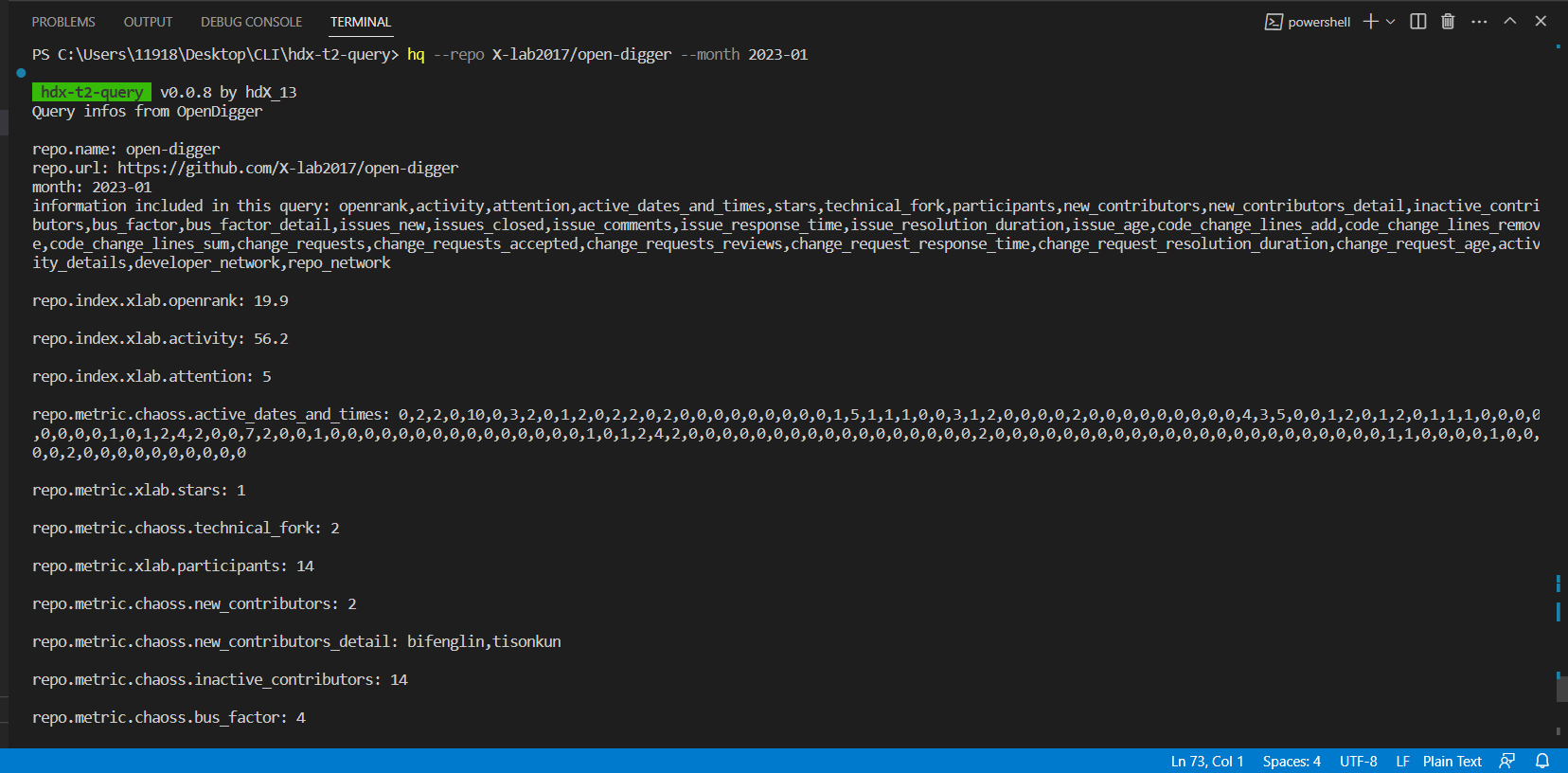
Task: Click the github.com/X-lab2017/open-digger URL
Action: coord(288,168)
